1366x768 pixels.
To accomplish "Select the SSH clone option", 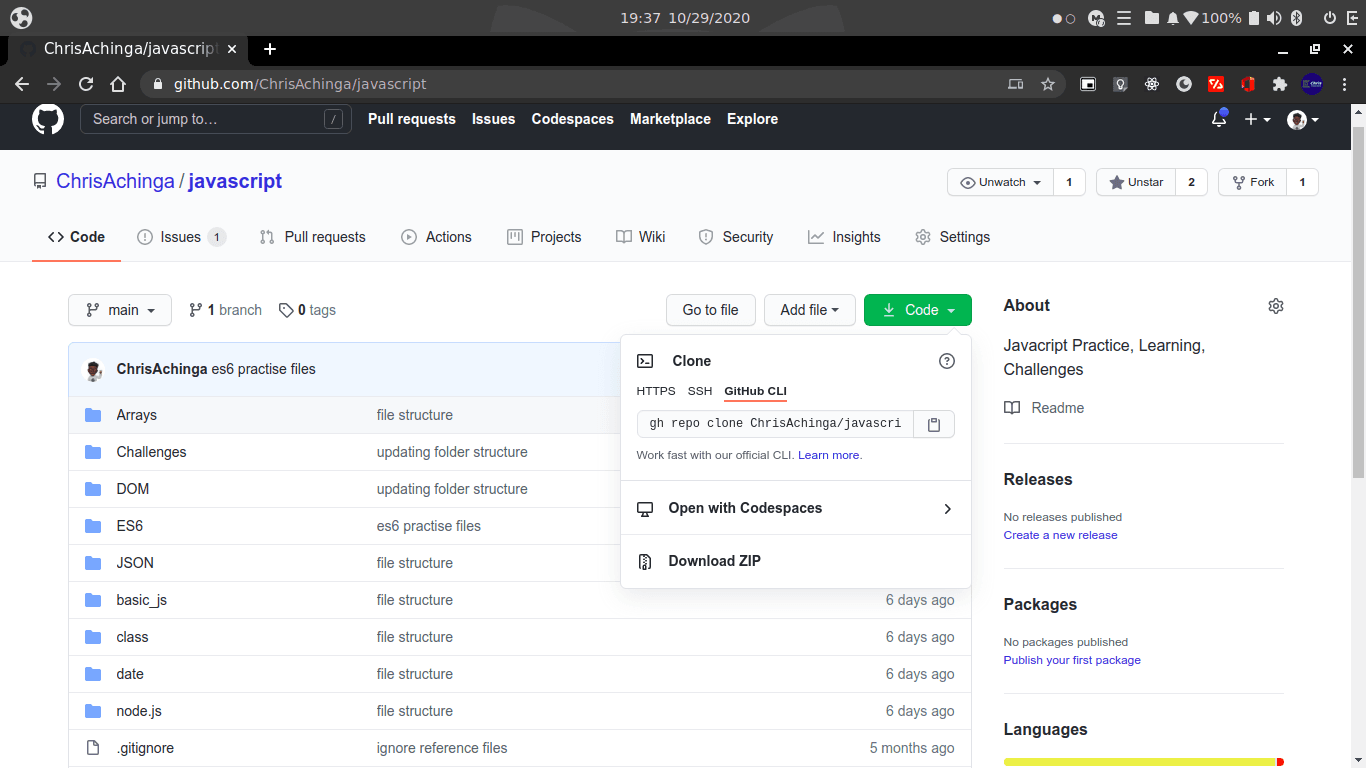I will (x=700, y=391).
